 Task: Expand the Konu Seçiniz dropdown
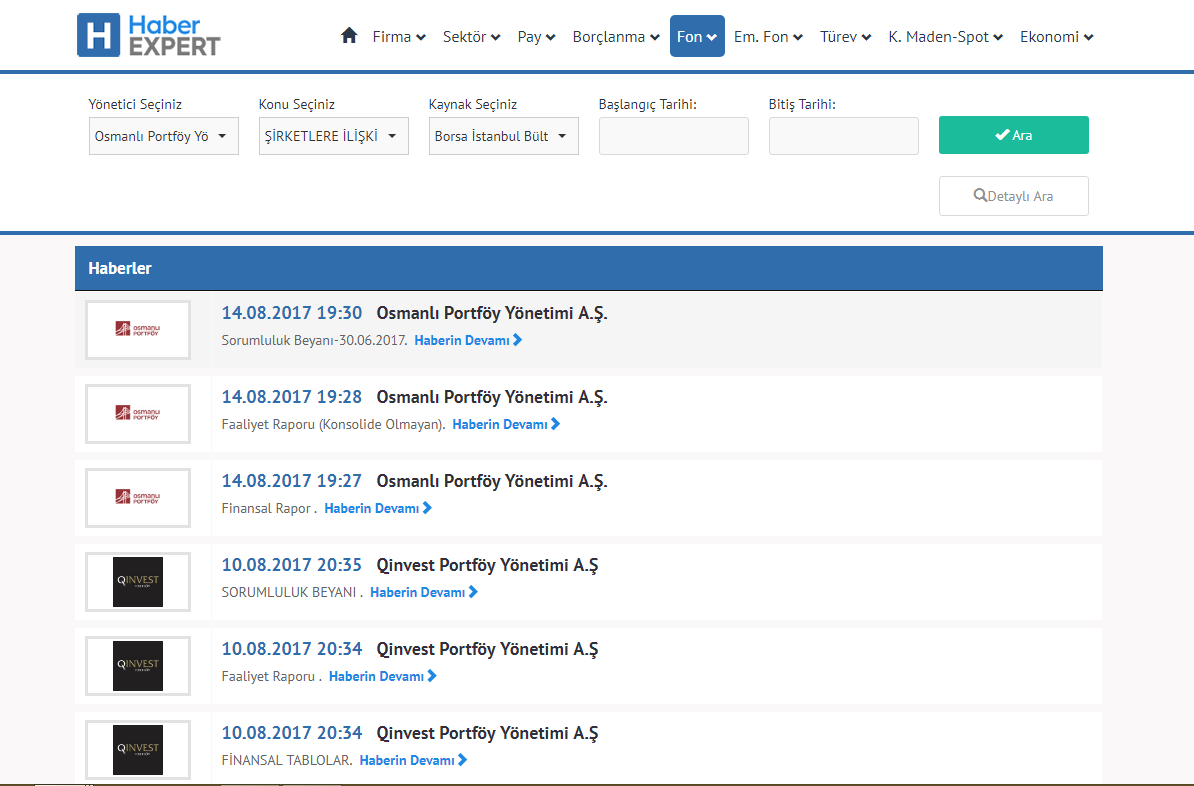pos(334,136)
